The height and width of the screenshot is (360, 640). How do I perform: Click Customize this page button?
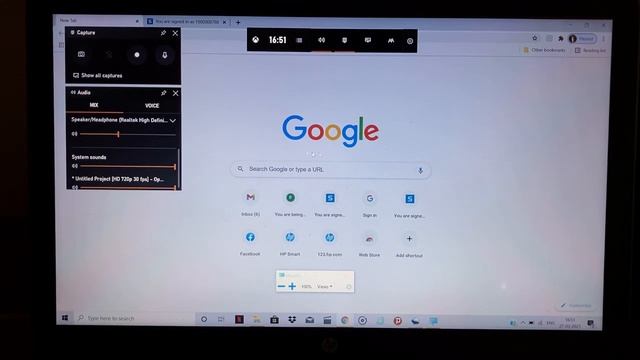click(x=576, y=305)
